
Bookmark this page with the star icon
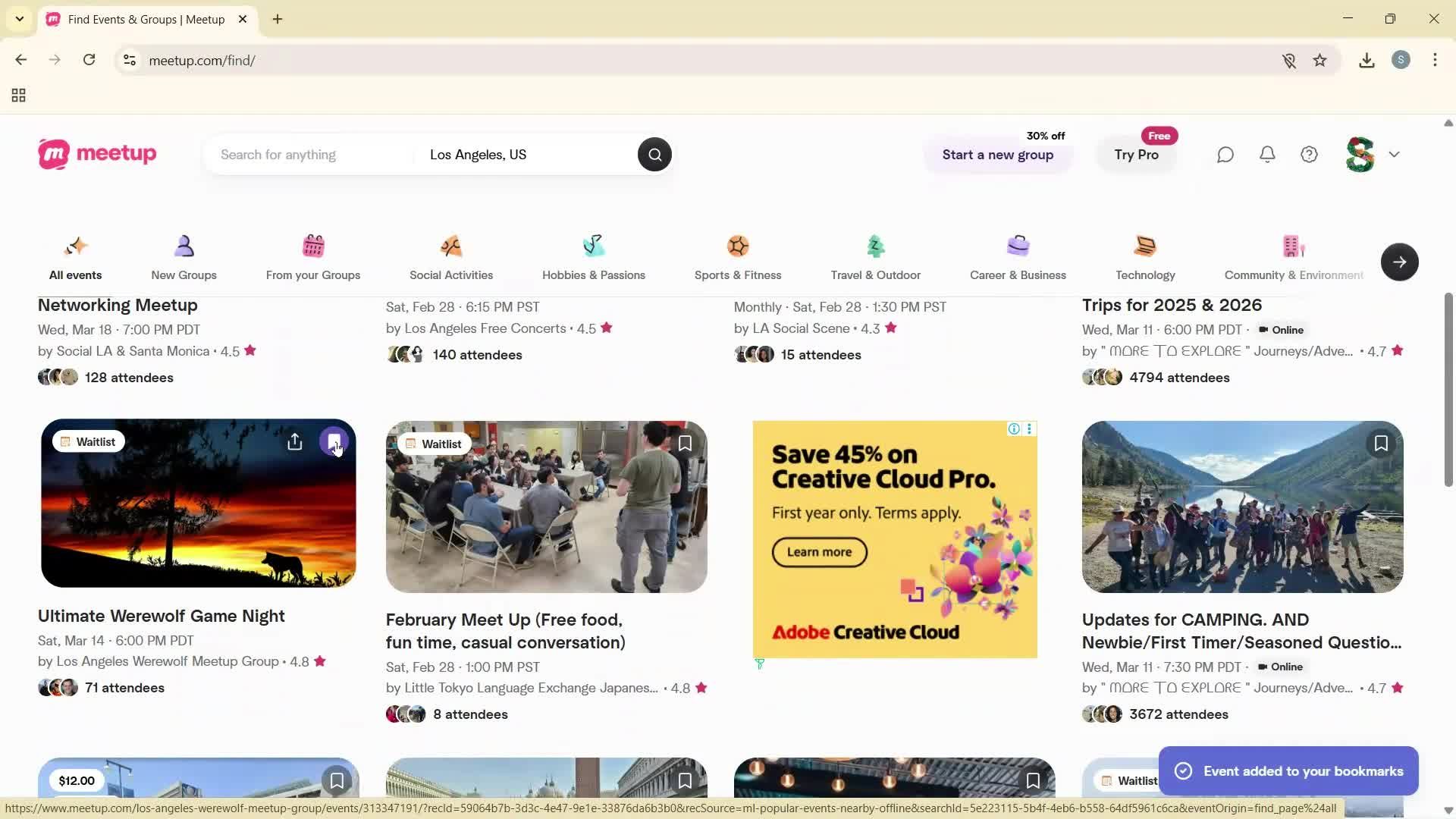coord(1320,61)
